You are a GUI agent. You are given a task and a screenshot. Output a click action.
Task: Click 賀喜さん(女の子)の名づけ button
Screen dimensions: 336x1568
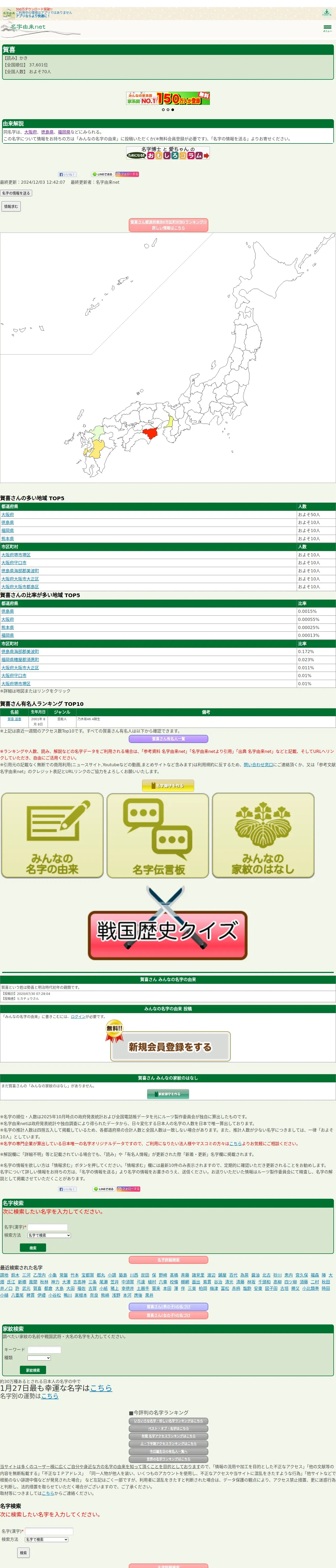[168, 1315]
